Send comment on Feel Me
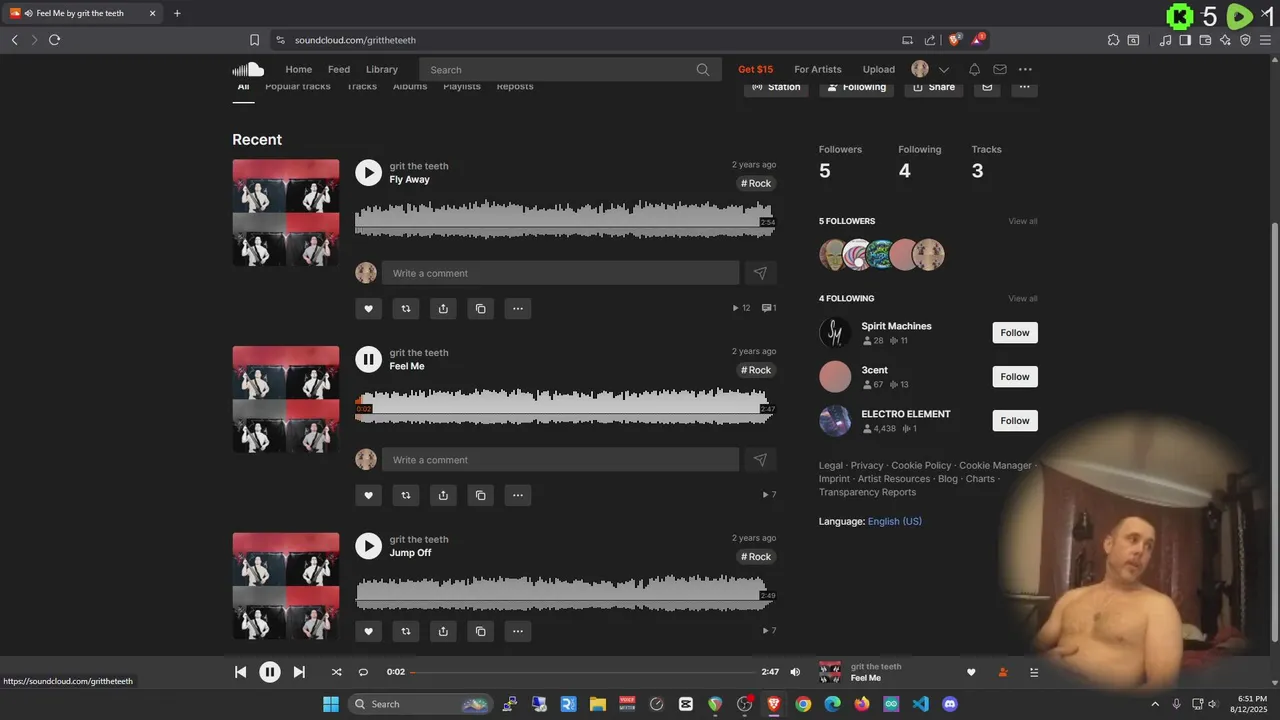1280x720 pixels. [760, 460]
